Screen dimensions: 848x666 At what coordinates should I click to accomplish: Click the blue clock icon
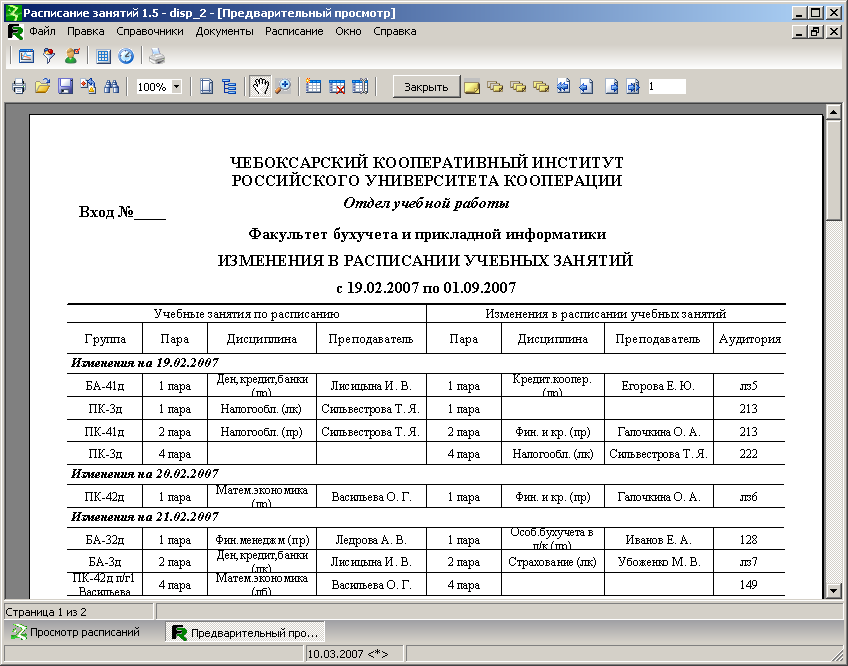[126, 56]
